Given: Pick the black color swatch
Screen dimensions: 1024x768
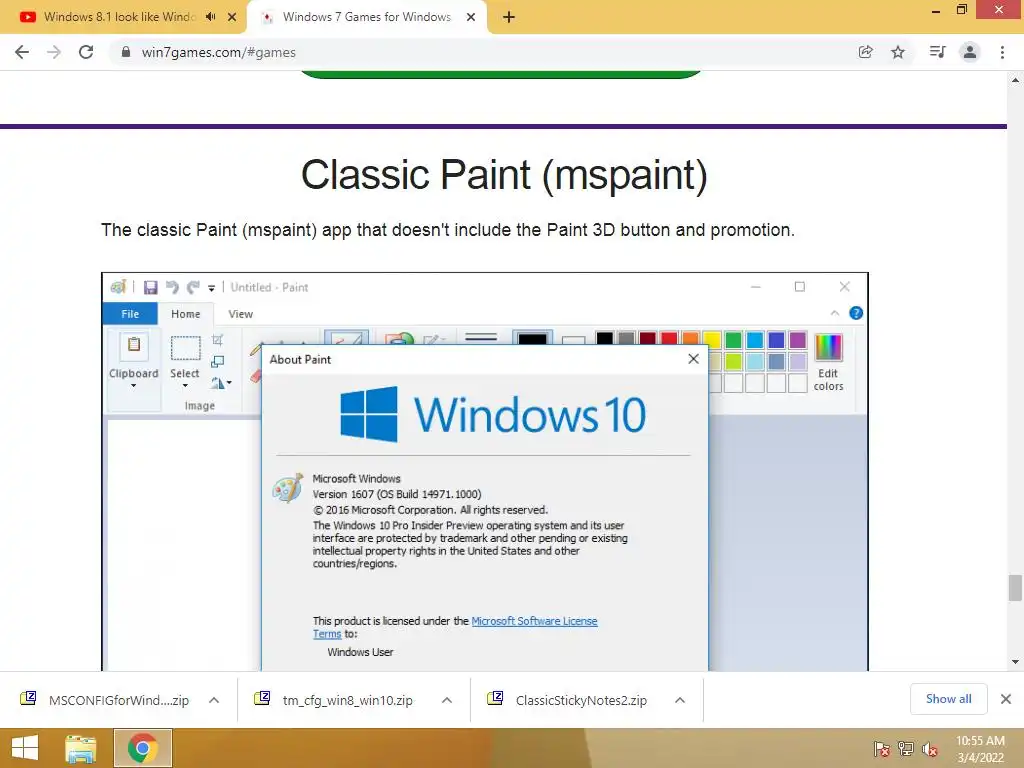Looking at the screenshot, I should pyautogui.click(x=605, y=340).
